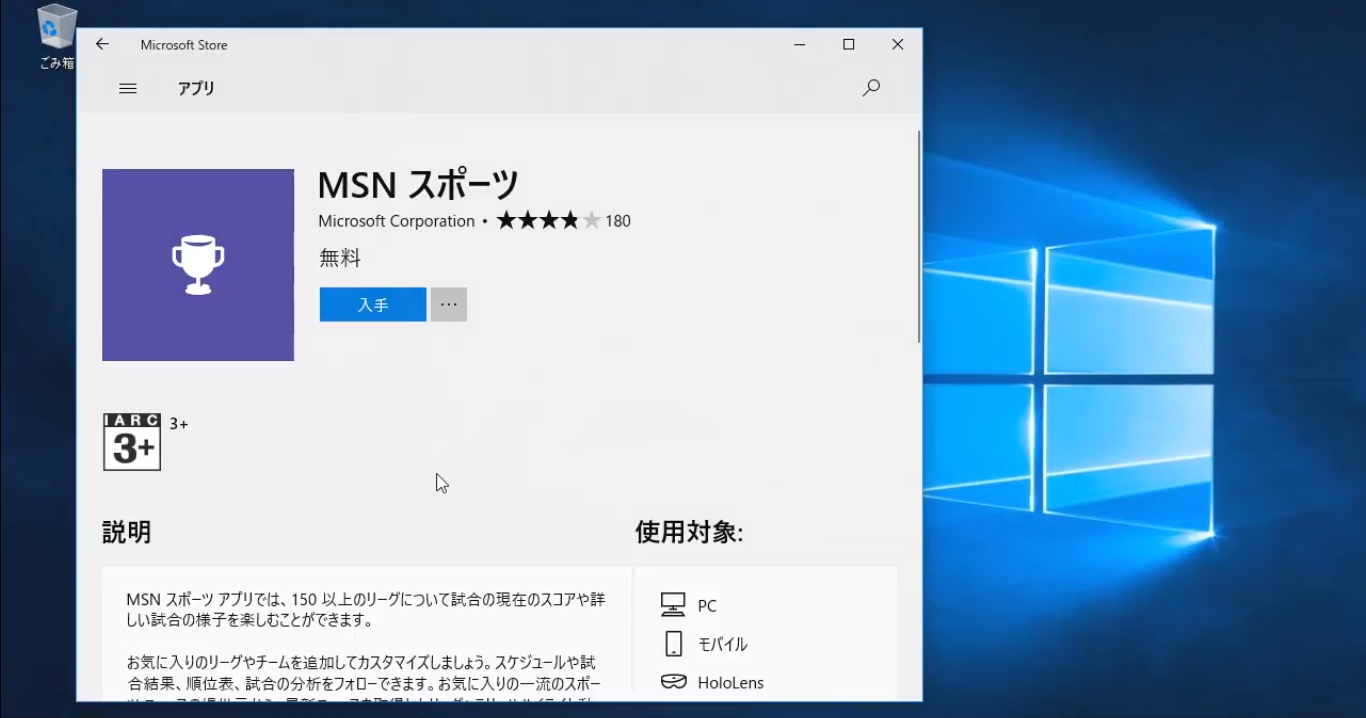Click the 180 ratings count

click(618, 221)
